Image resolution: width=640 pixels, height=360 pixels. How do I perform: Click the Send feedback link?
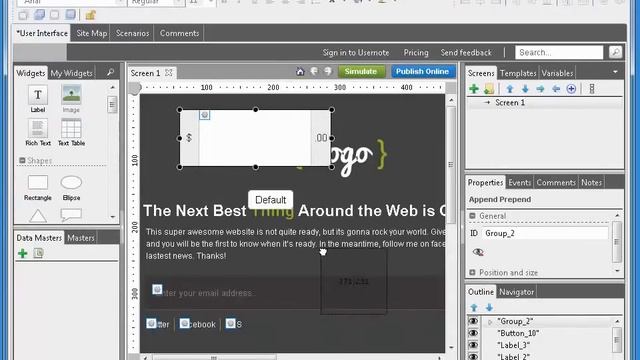466,53
